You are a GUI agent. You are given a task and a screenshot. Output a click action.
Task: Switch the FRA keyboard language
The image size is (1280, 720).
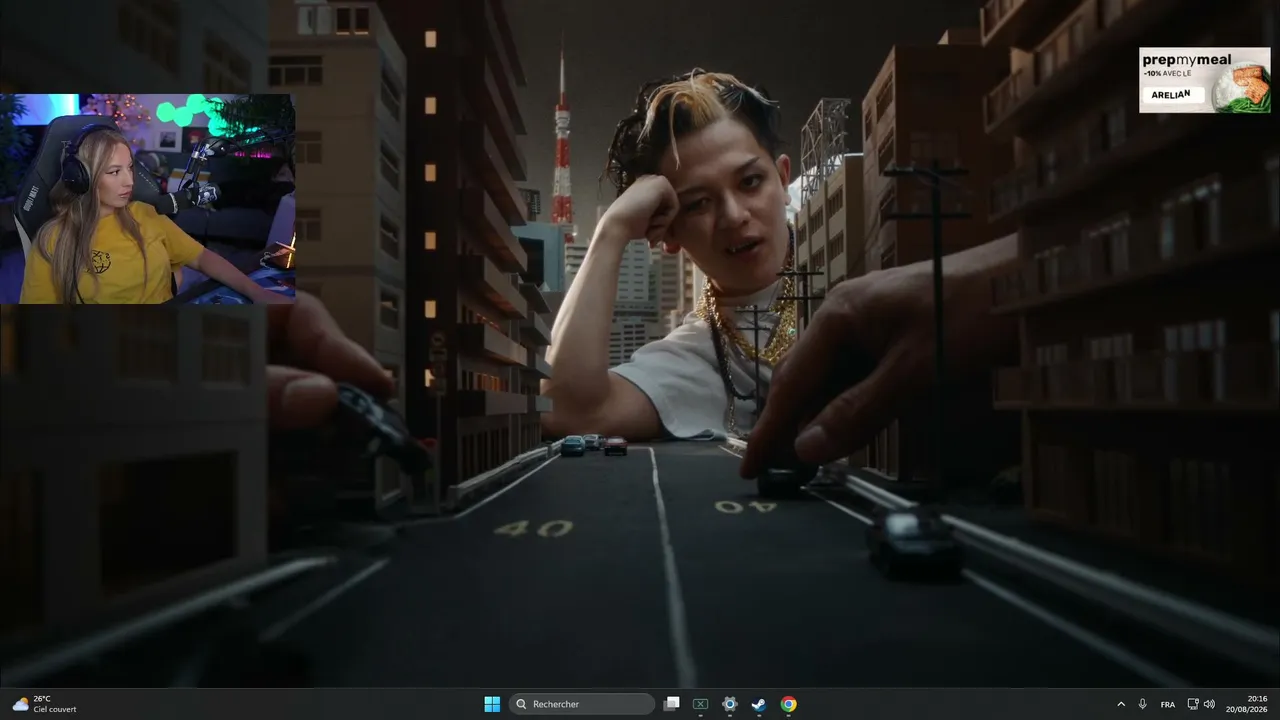pyautogui.click(x=1168, y=704)
